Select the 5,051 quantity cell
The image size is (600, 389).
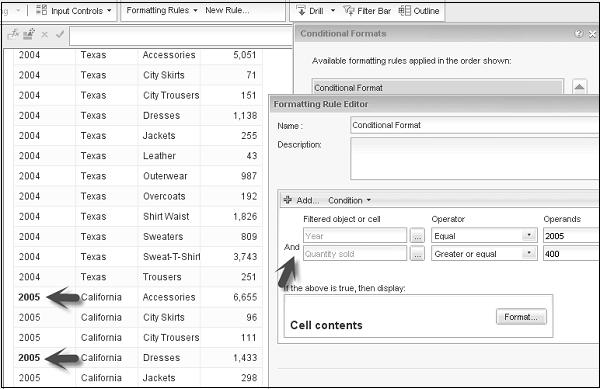pyautogui.click(x=232, y=55)
